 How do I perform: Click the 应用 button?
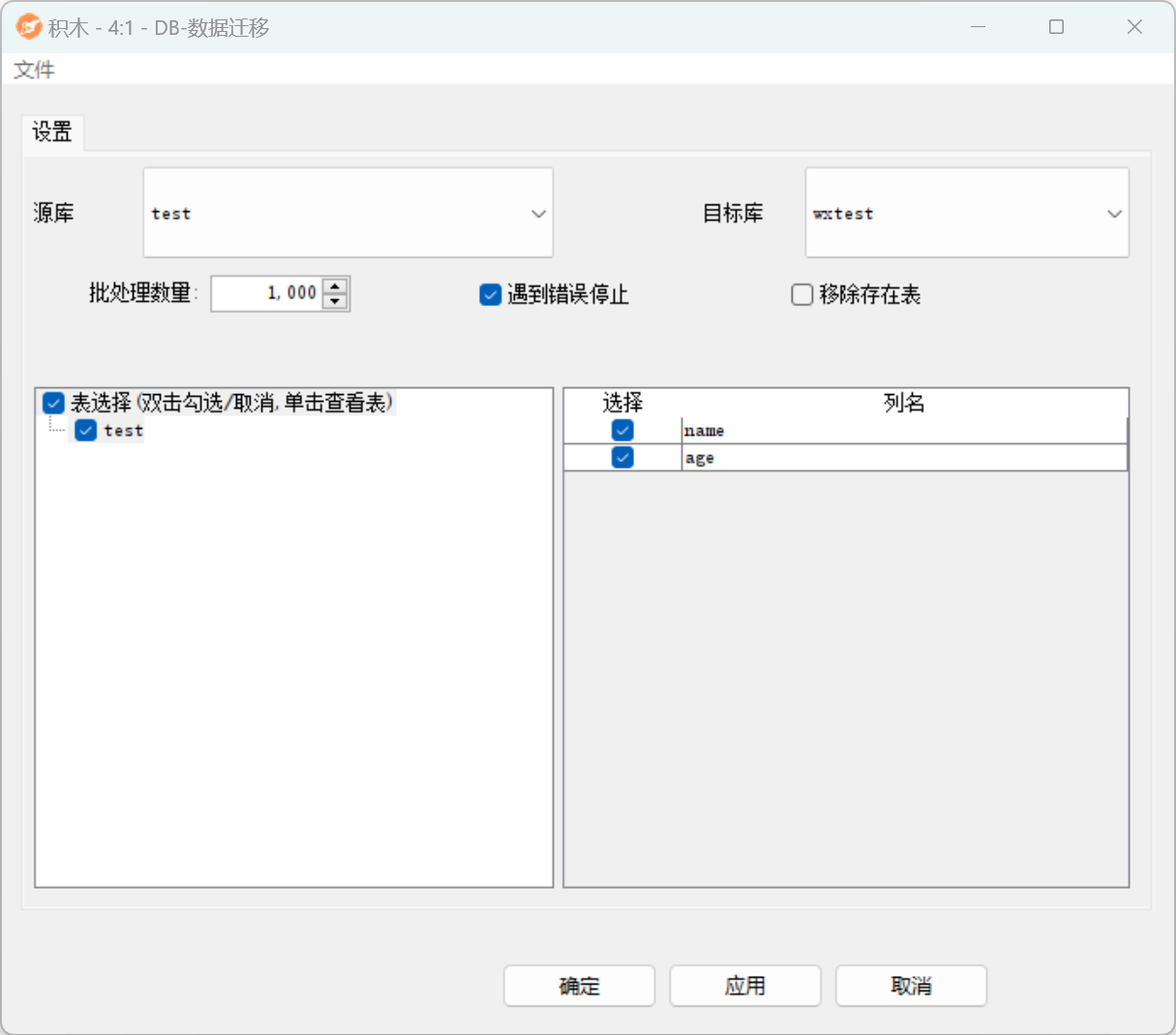click(x=745, y=986)
